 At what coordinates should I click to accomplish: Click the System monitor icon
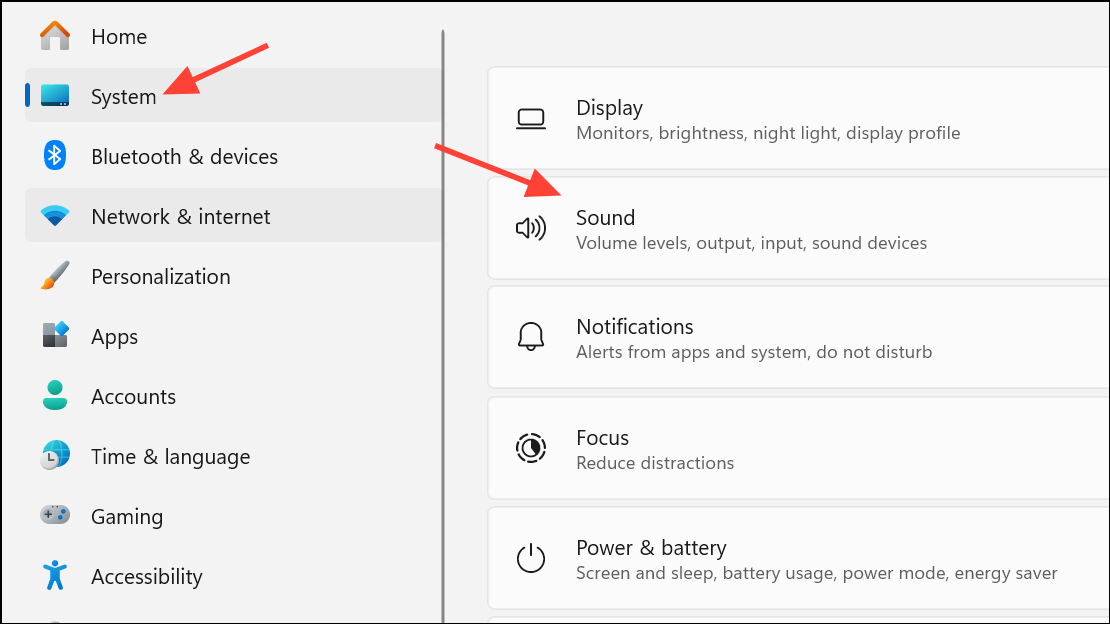(55, 96)
